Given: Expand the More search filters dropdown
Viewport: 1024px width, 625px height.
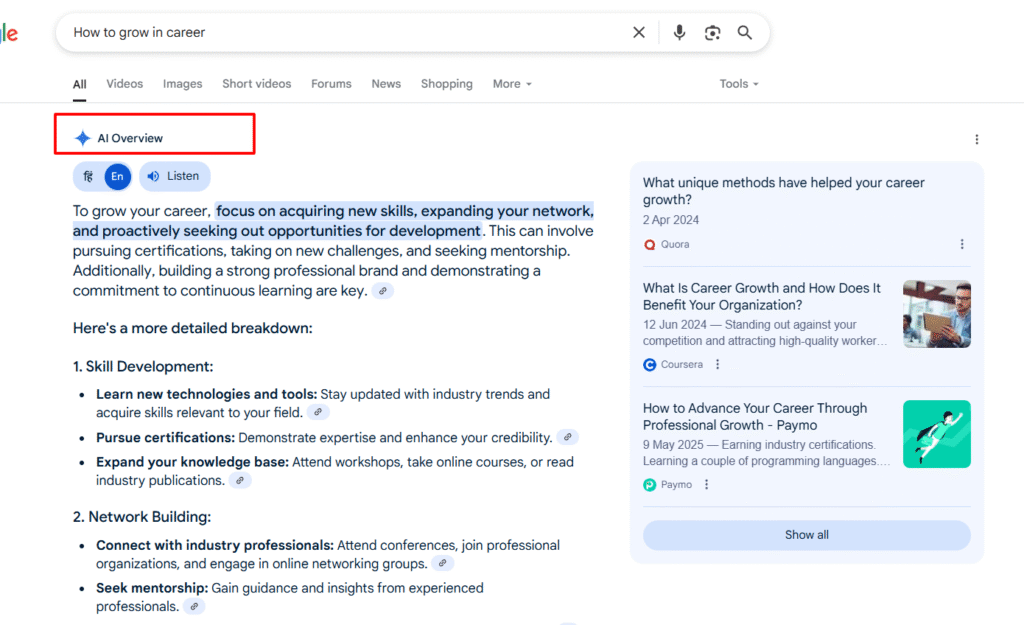Looking at the screenshot, I should pos(512,84).
